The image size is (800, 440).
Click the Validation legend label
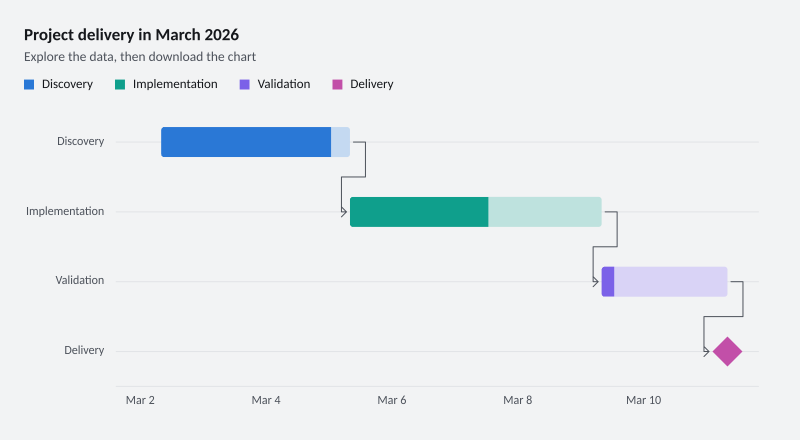[x=284, y=84]
